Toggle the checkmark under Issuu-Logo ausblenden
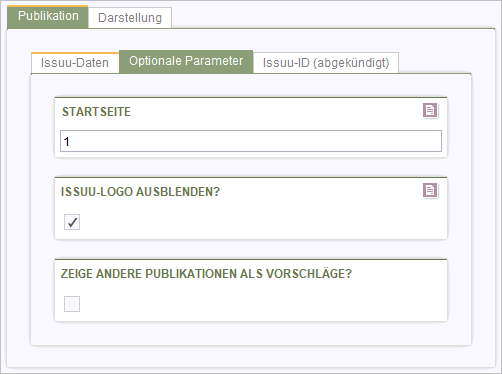 point(72,222)
